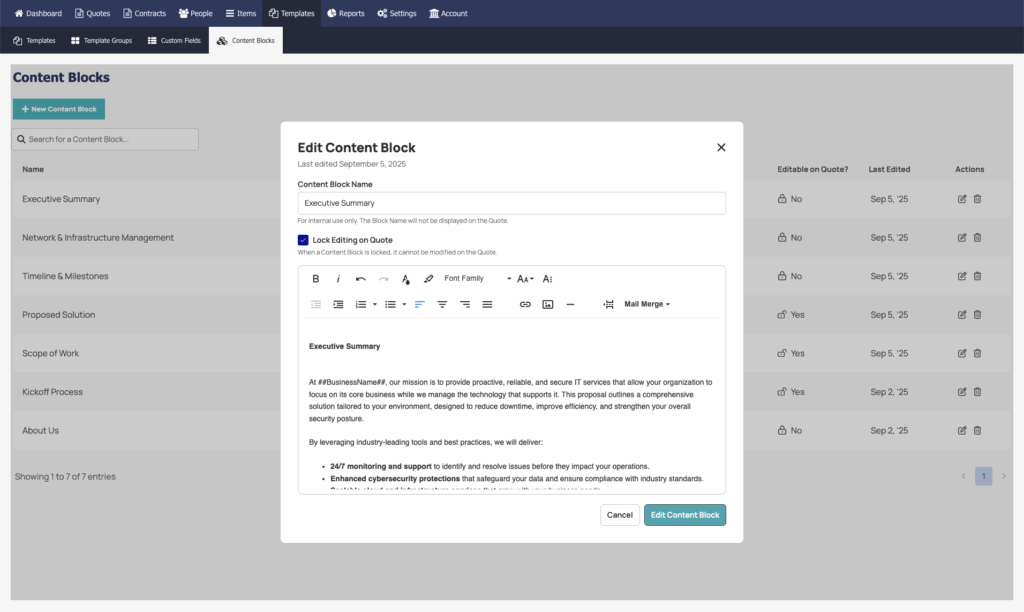Insert a link using the chain icon

525,304
